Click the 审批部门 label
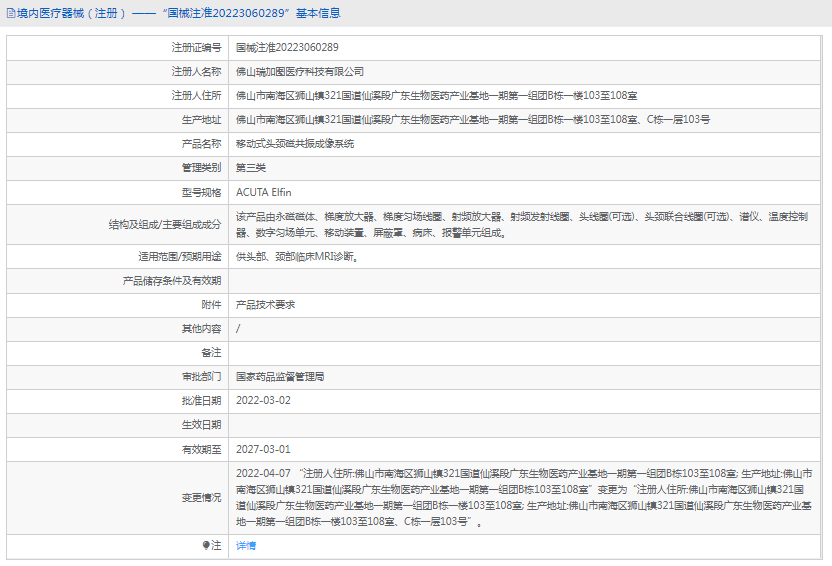Screen dimensions: 832x566 click(x=201, y=377)
